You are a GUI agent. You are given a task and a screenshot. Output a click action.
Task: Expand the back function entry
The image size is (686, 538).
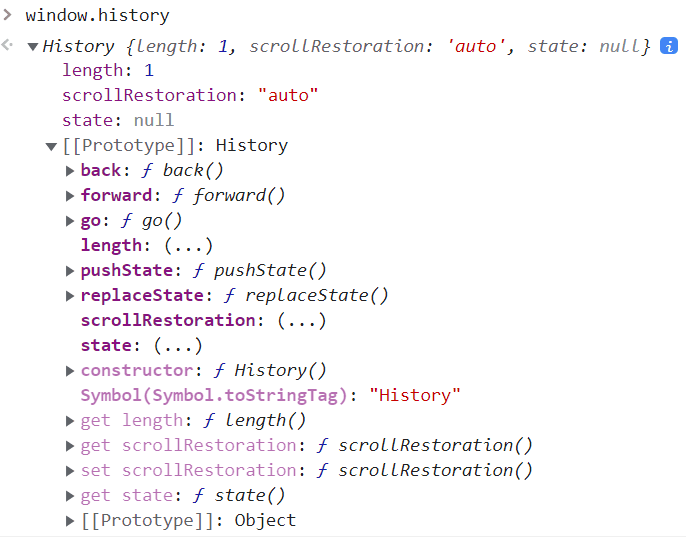pos(70,171)
